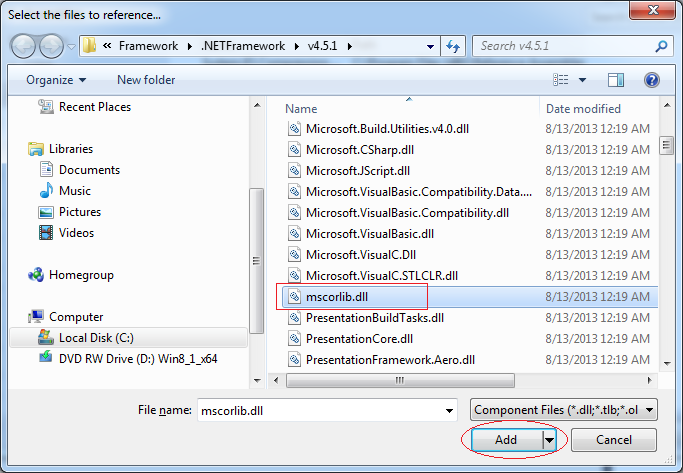Click the horizontal scroll right arrow
Screen dimensions: 683x473
click(649, 380)
